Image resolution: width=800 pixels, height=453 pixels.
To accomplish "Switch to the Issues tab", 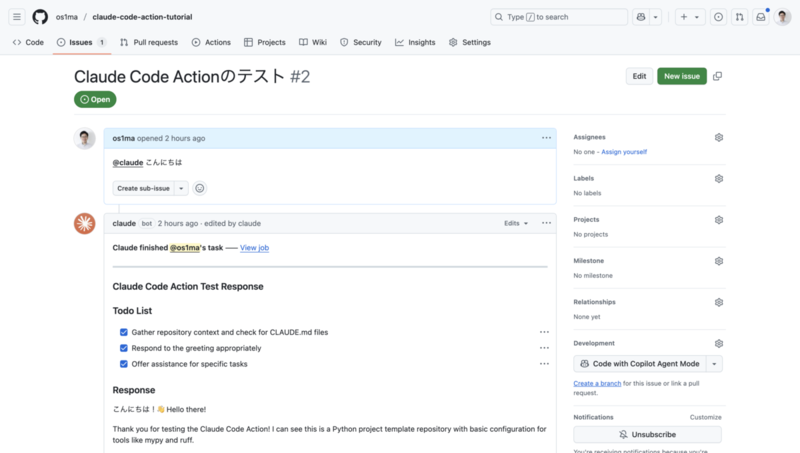I will pos(82,42).
